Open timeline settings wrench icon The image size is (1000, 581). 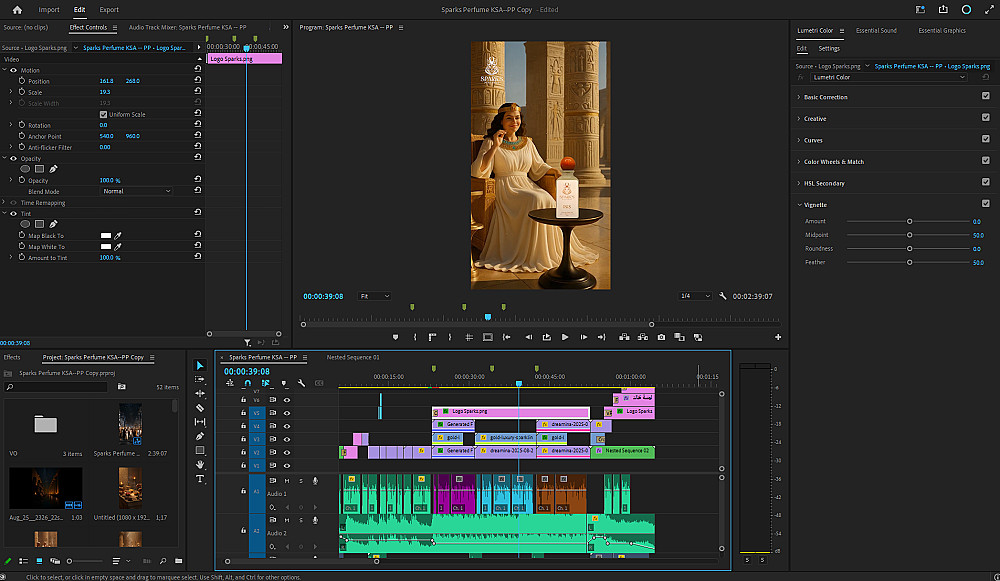point(301,383)
